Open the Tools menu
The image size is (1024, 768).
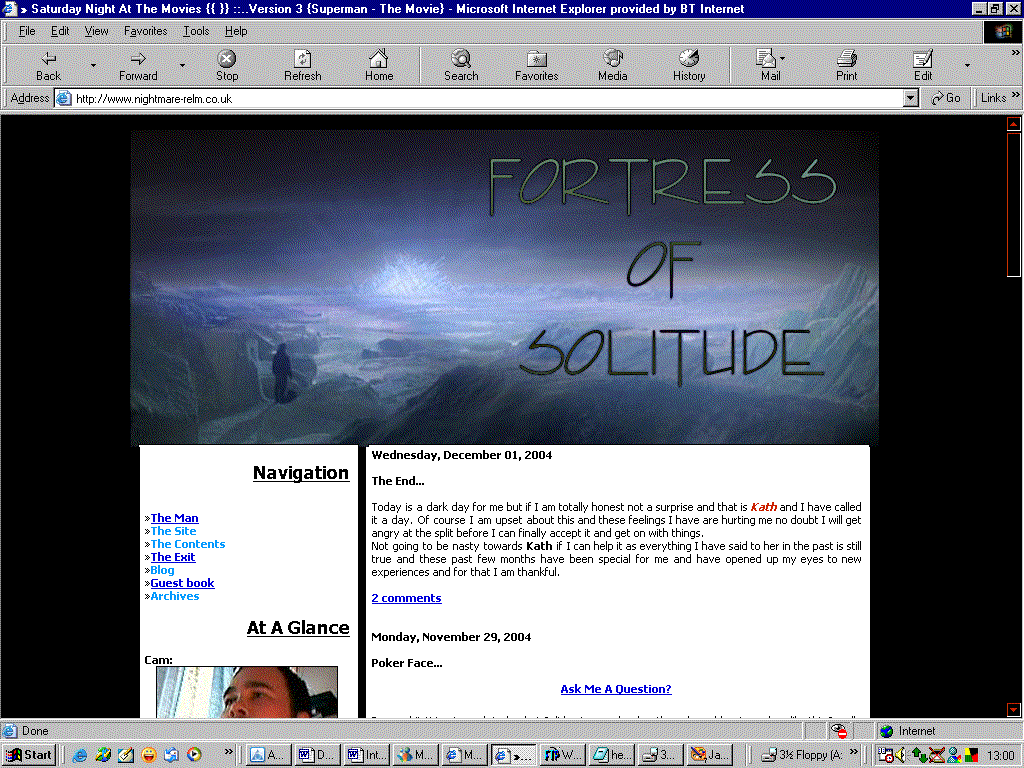196,31
